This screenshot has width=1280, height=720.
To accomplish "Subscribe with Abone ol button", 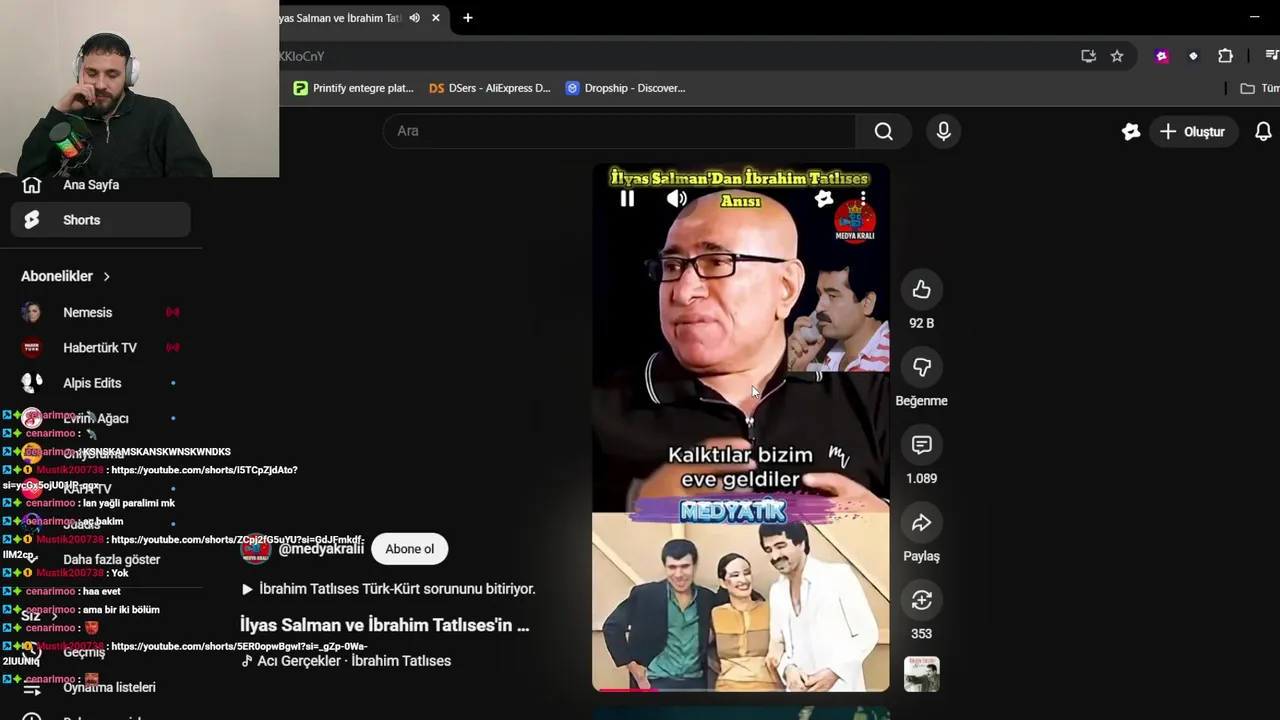I will click(410, 549).
